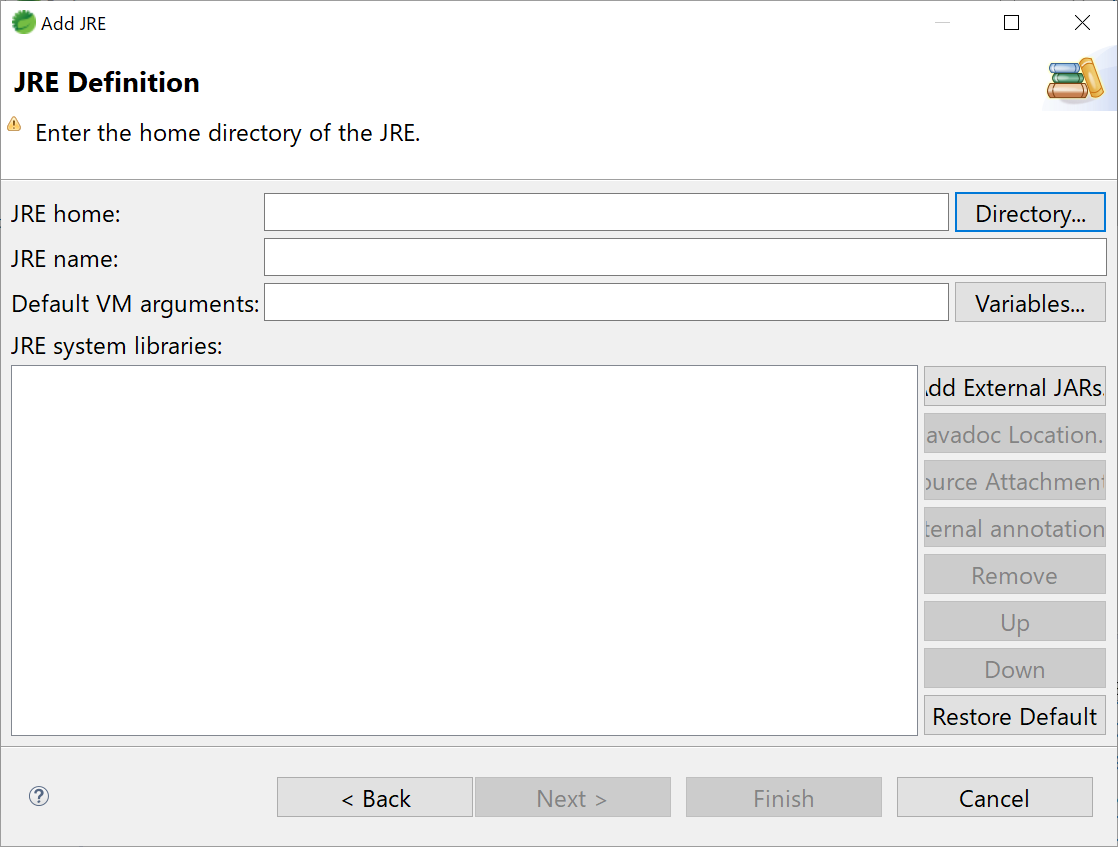
Task: Click the Down button
Action: [1015, 669]
